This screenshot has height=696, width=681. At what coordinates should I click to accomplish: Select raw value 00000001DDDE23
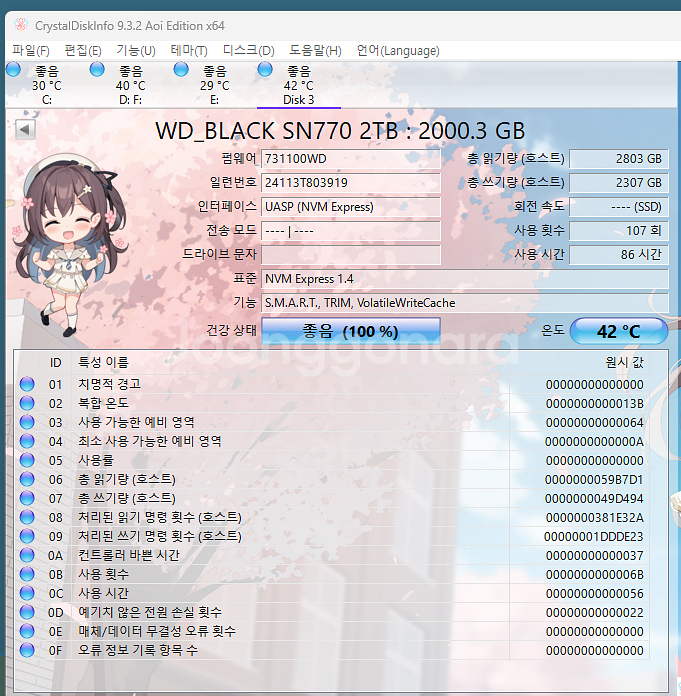click(594, 537)
